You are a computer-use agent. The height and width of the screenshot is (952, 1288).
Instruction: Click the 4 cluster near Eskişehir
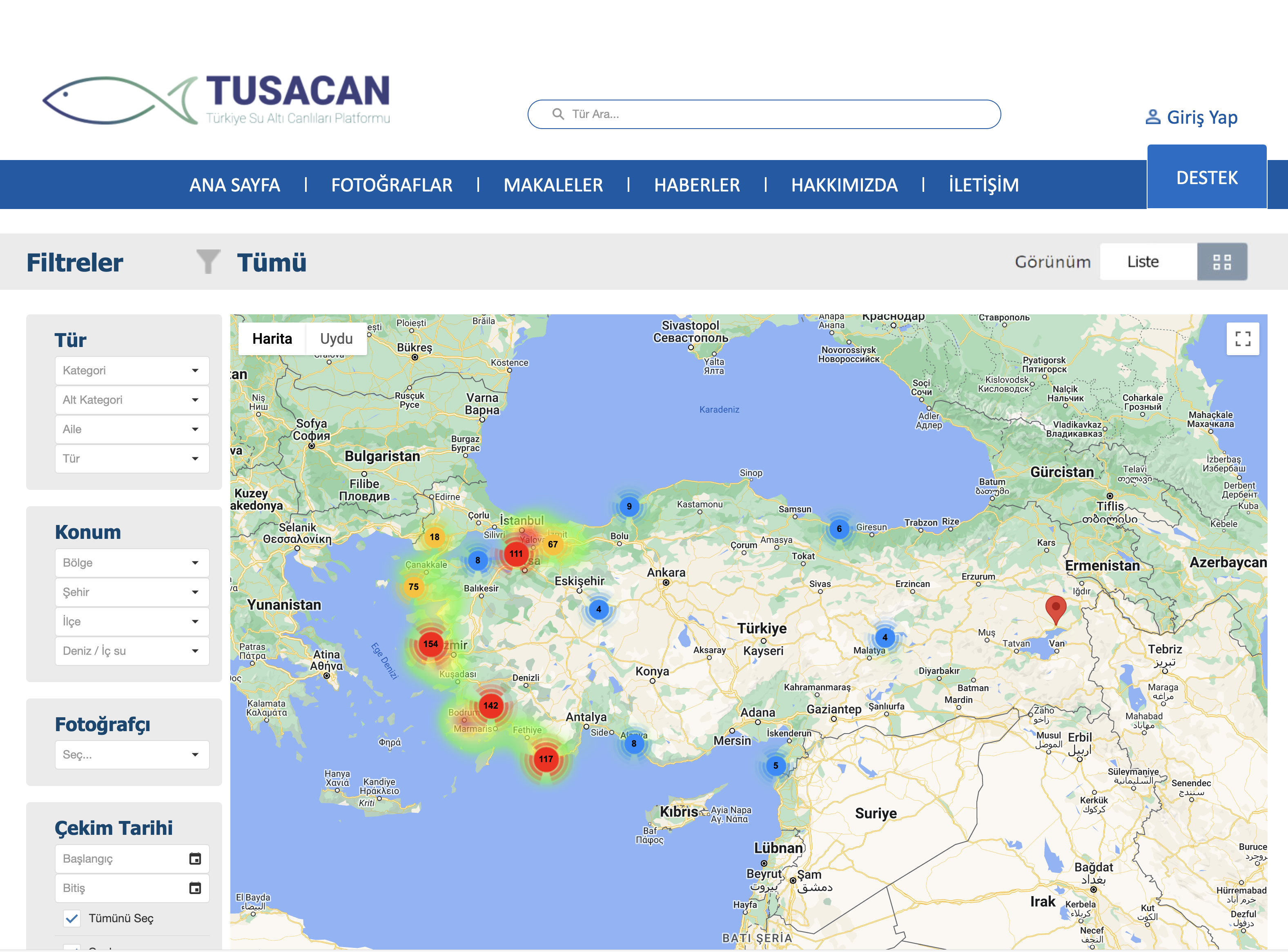598,609
